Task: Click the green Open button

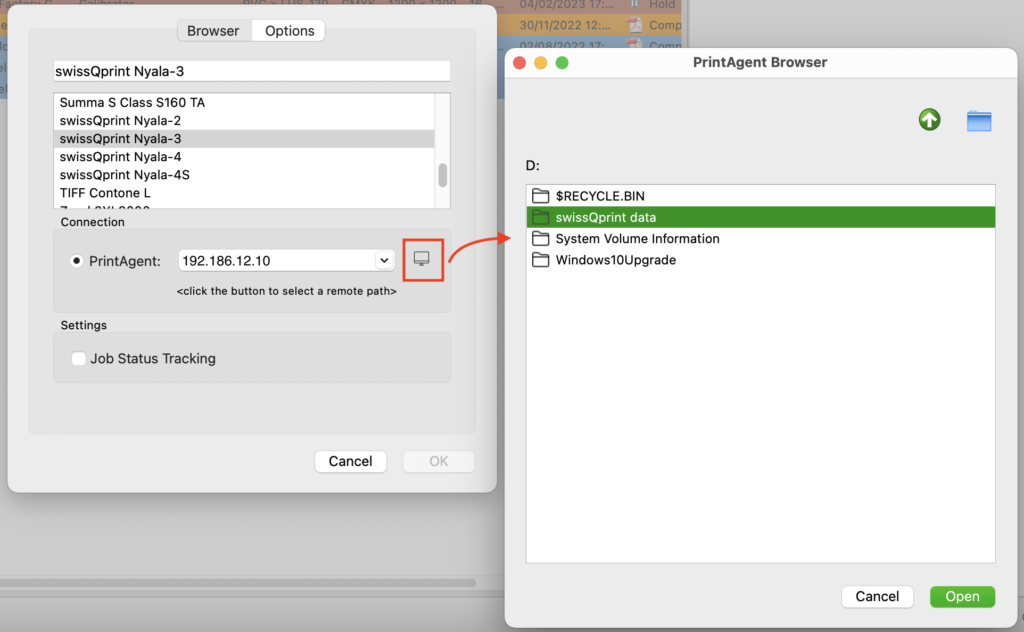Action: coord(962,596)
